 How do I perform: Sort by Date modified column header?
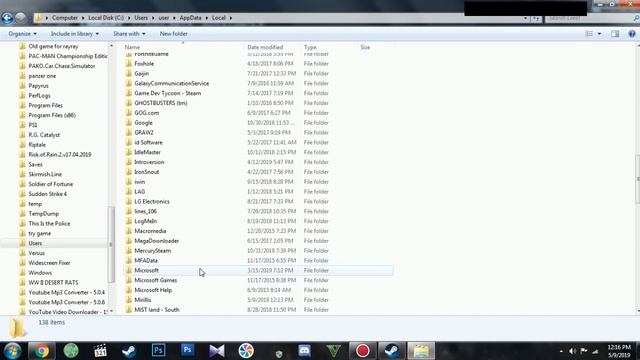tap(265, 47)
